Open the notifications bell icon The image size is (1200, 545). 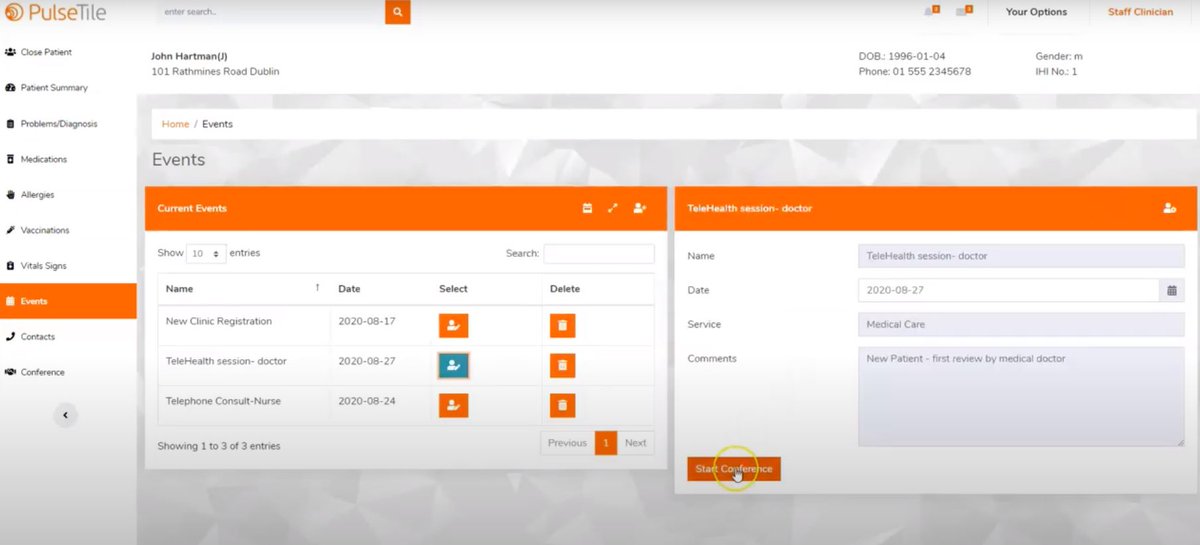tap(931, 12)
